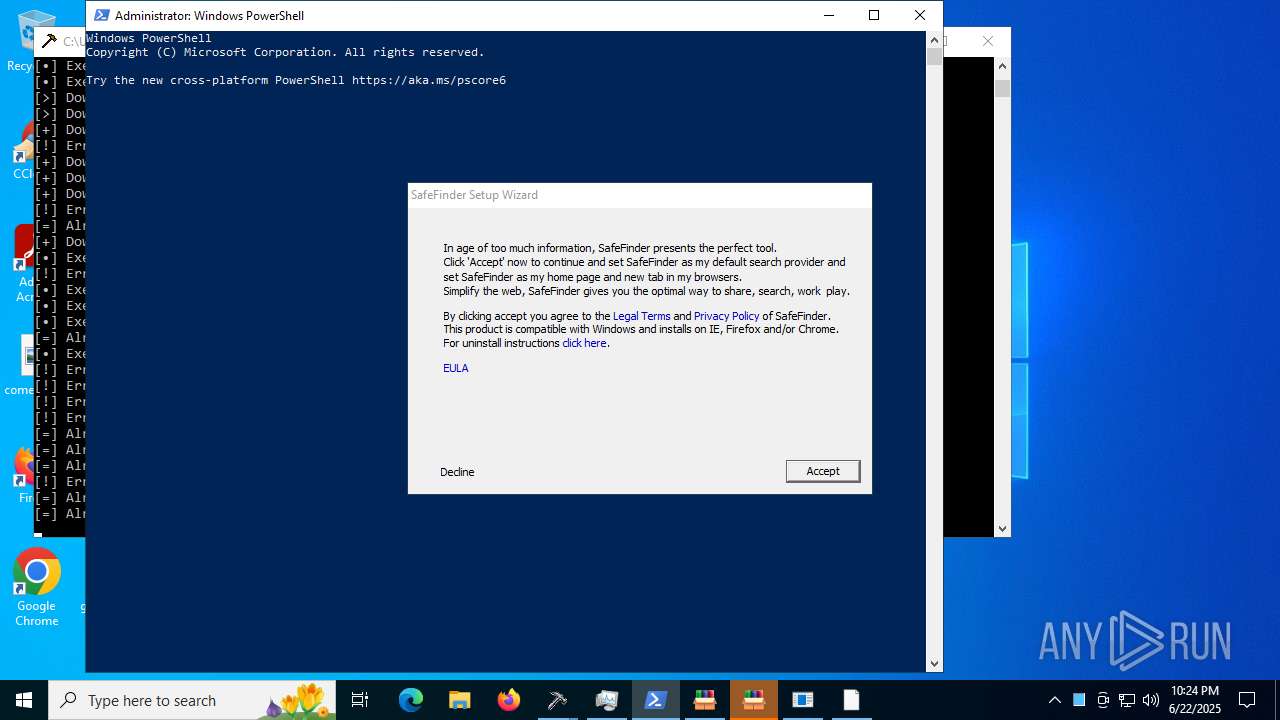Click the aka.ms/pscore6 URL text in PowerShell

click(x=429, y=80)
